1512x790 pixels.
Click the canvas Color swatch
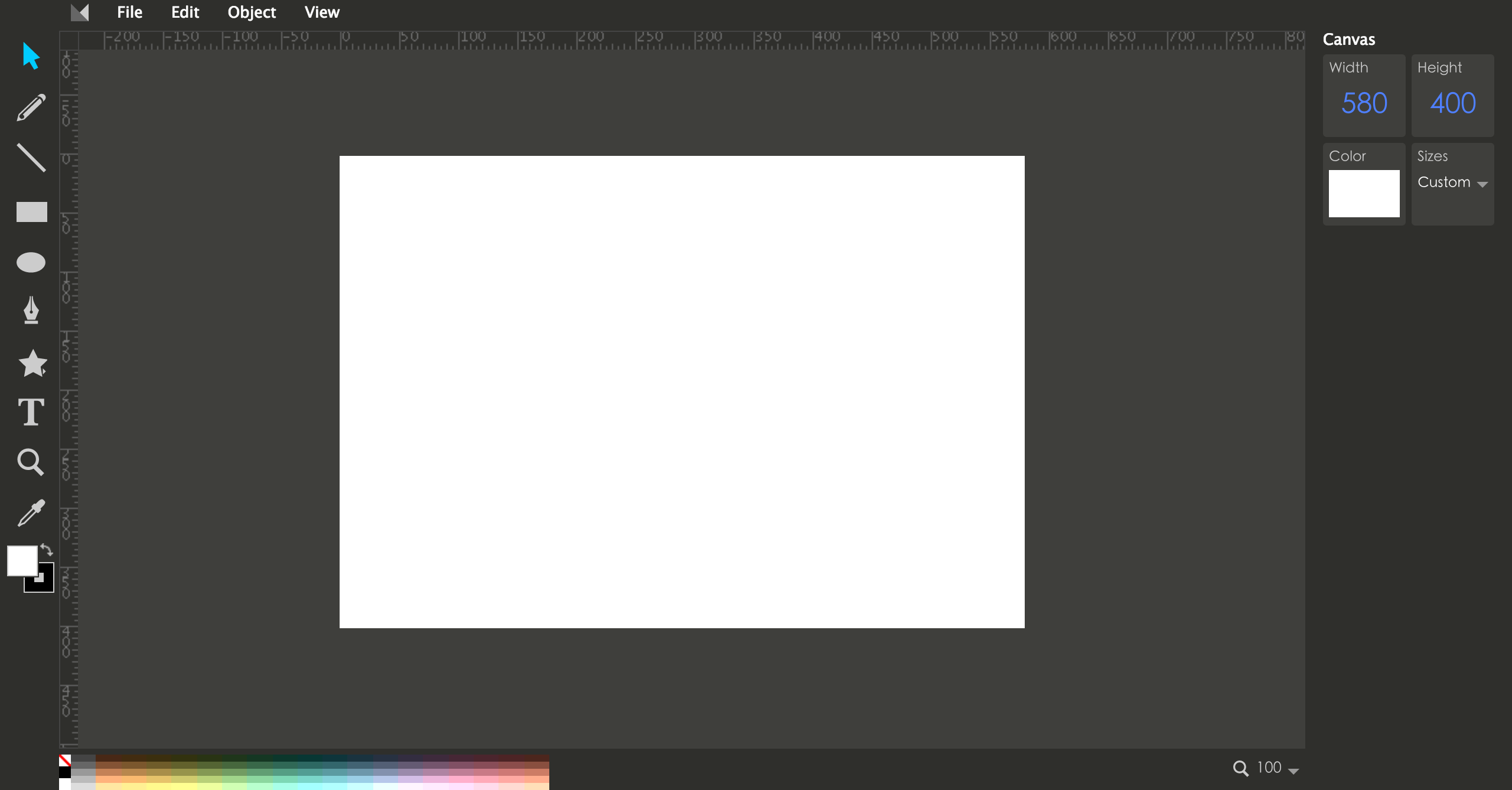tap(1364, 192)
